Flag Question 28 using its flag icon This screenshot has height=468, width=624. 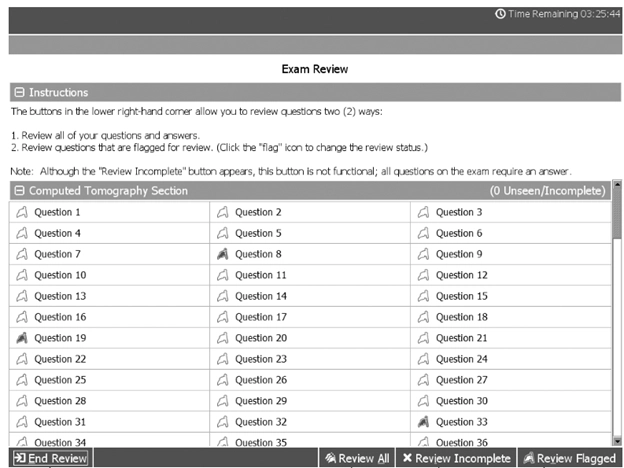point(21,401)
